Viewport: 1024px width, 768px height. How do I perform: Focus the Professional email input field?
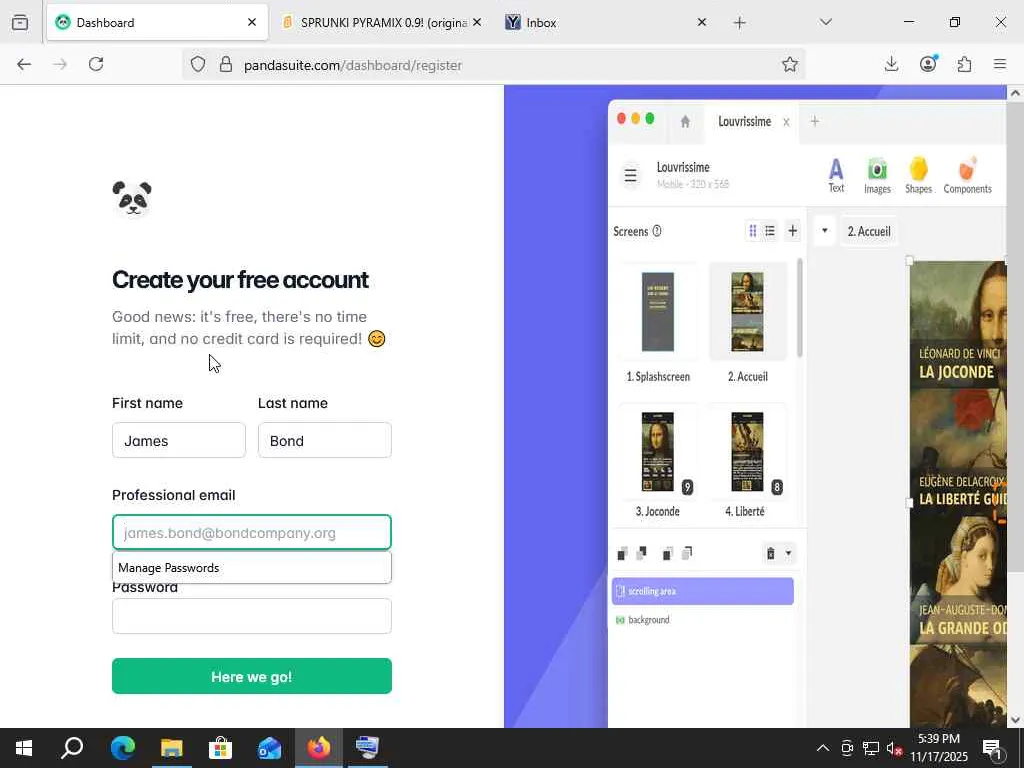251,532
